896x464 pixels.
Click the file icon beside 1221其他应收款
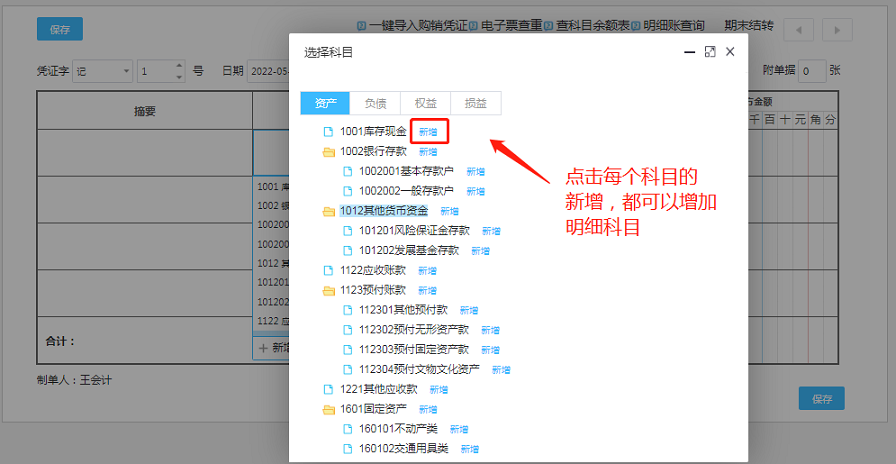coord(328,390)
